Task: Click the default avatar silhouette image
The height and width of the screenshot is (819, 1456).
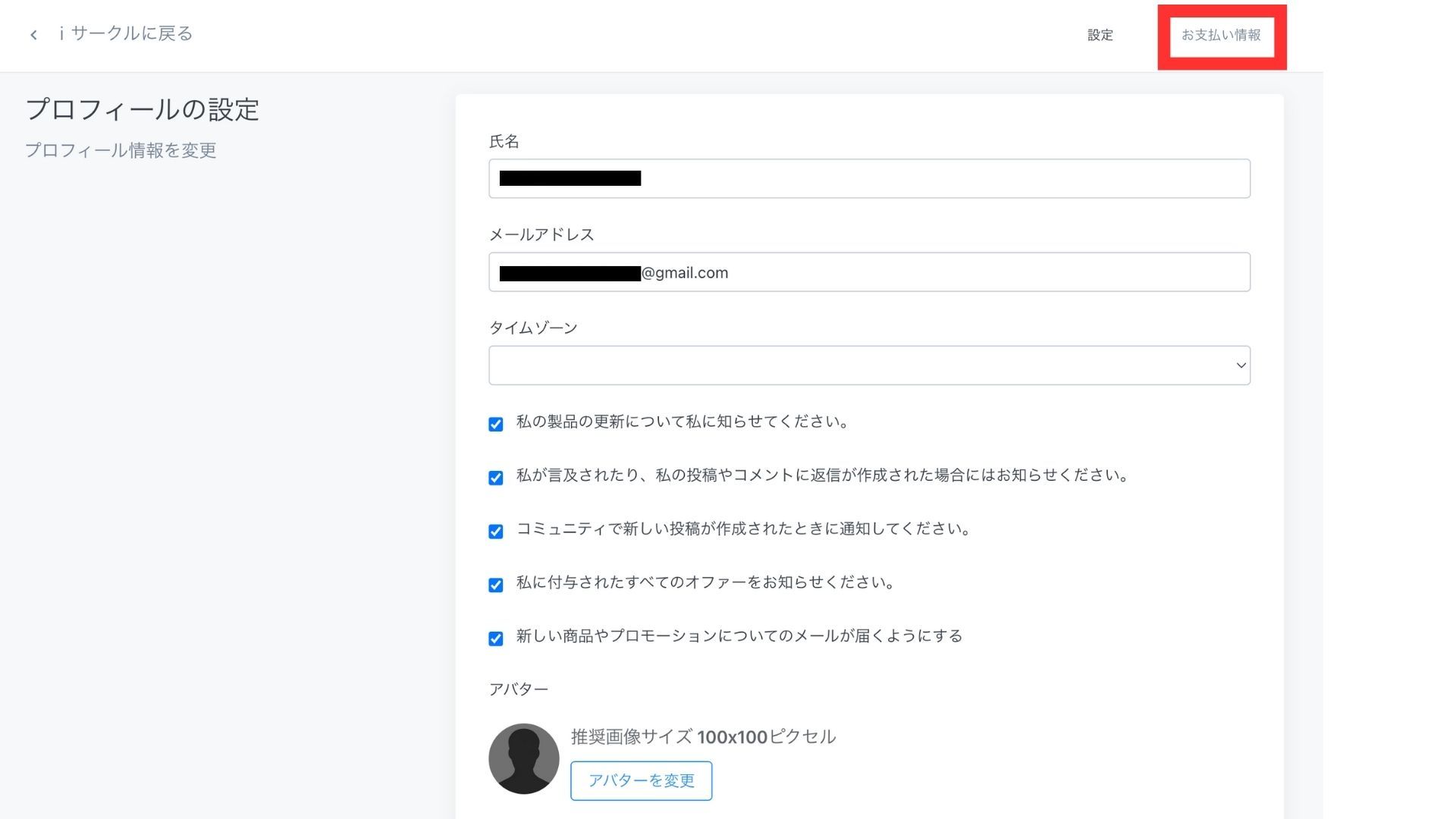Action: point(524,758)
